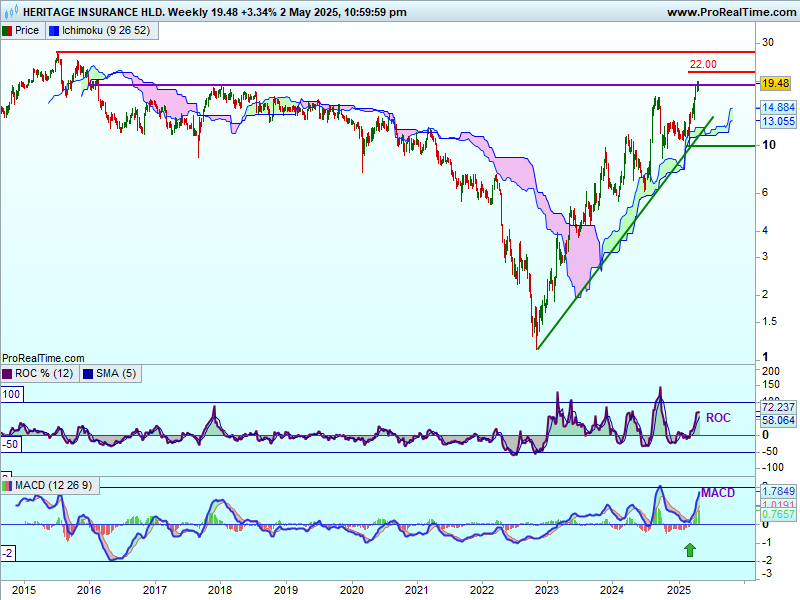Select the red 22.00 target price label

tap(703, 65)
